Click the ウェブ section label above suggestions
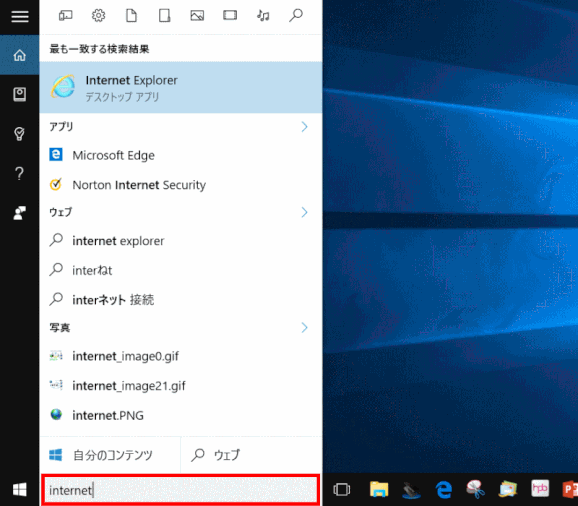 (61, 212)
